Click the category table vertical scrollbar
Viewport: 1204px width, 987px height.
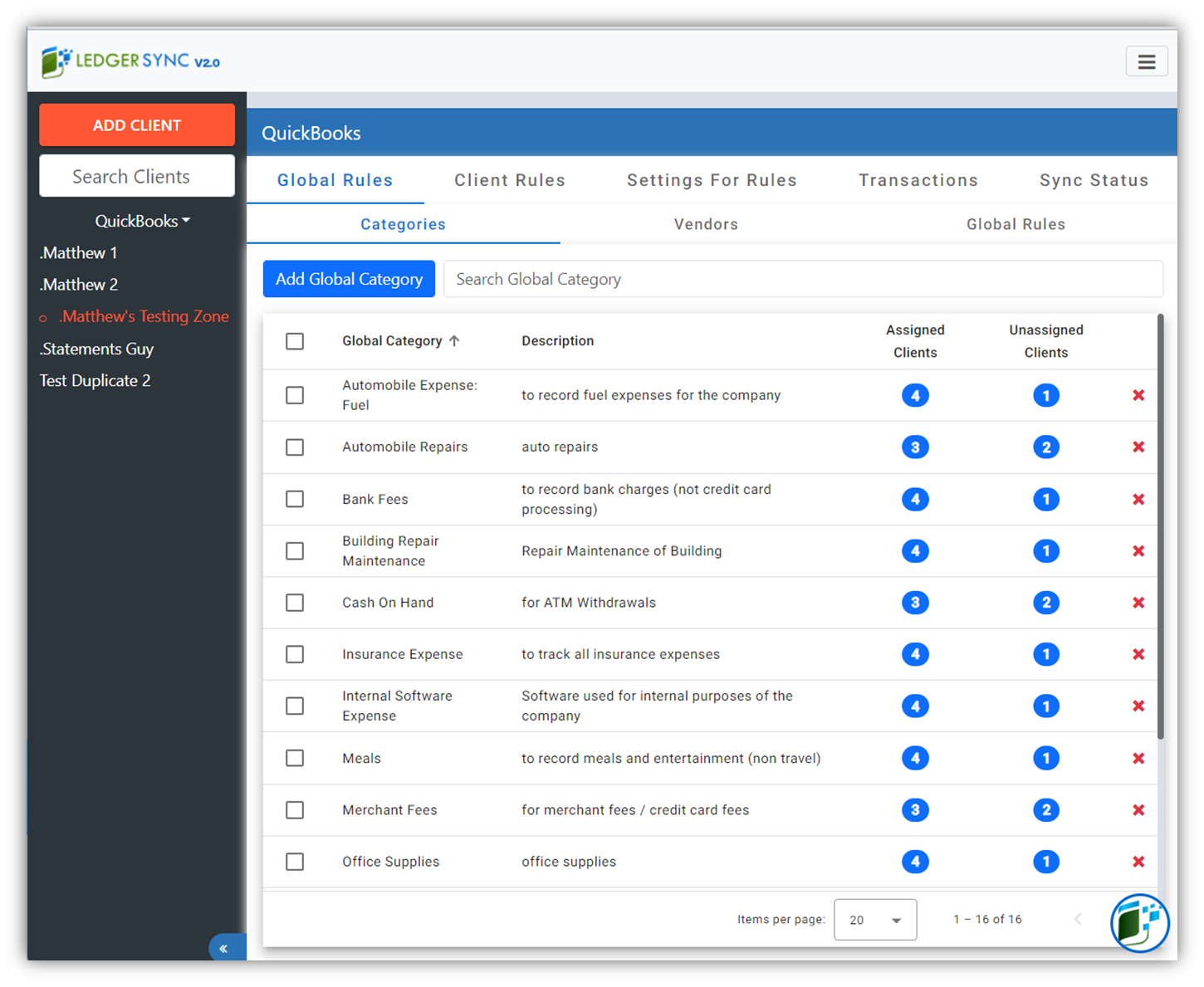[1160, 526]
